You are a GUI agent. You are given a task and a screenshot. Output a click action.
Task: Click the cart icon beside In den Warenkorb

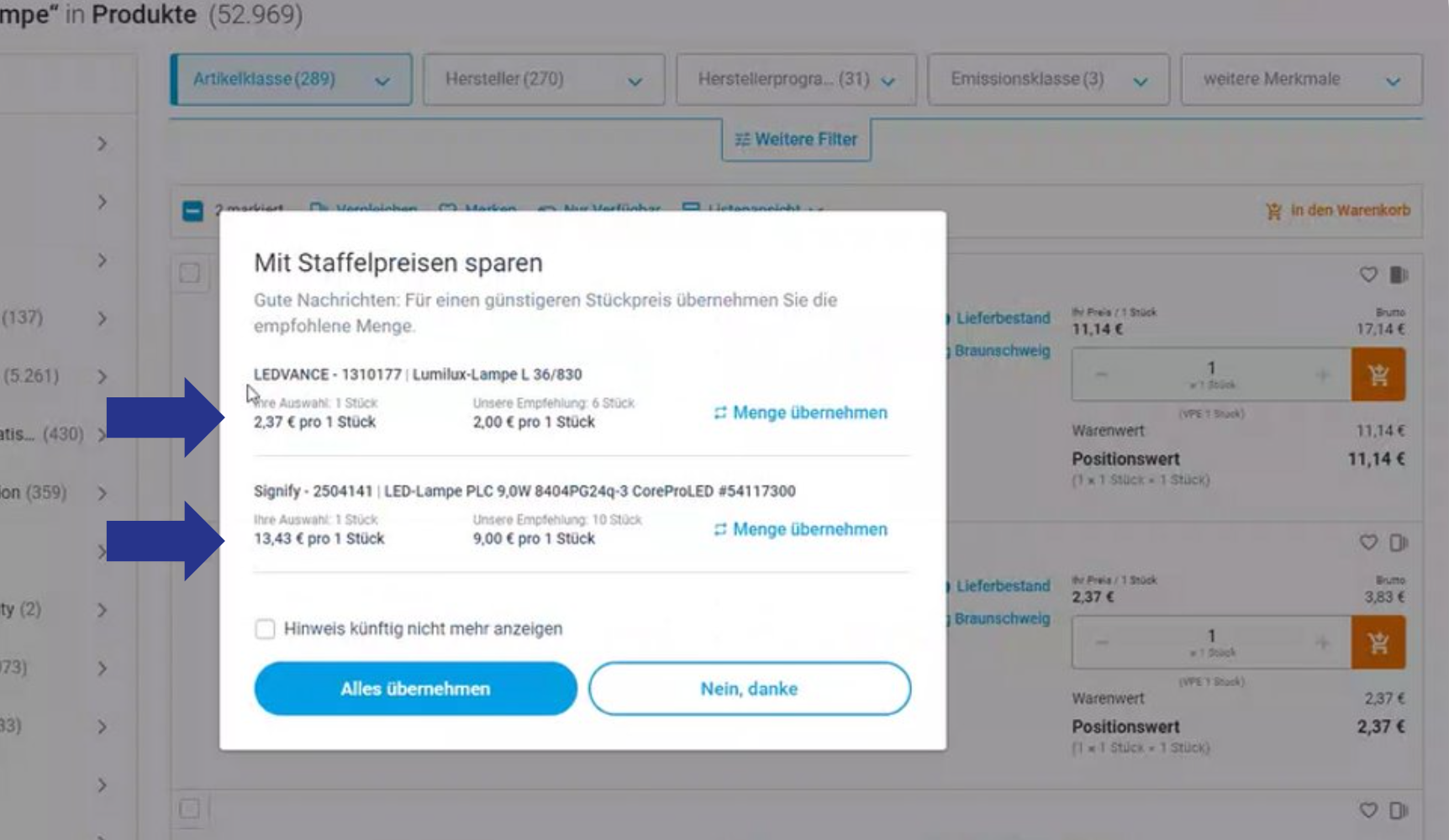[1274, 211]
